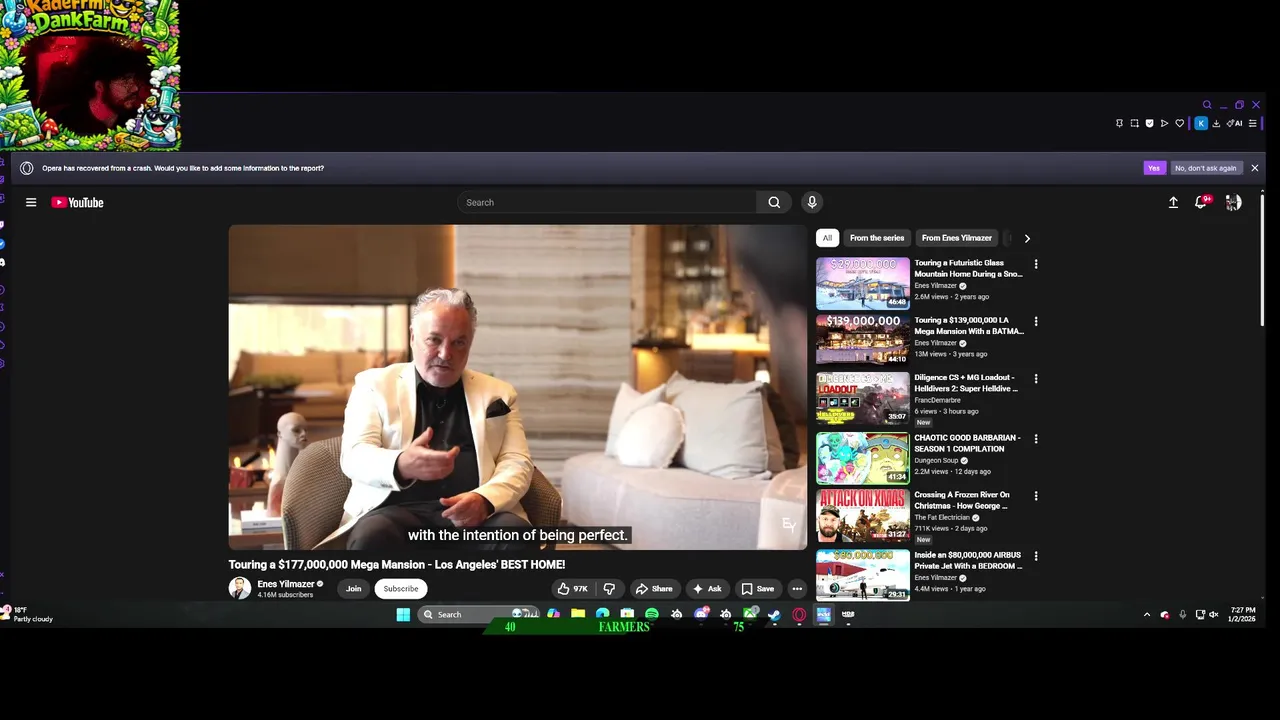1280x720 pixels.
Task: Open the YouTube upload/create icon
Action: (x=1173, y=202)
